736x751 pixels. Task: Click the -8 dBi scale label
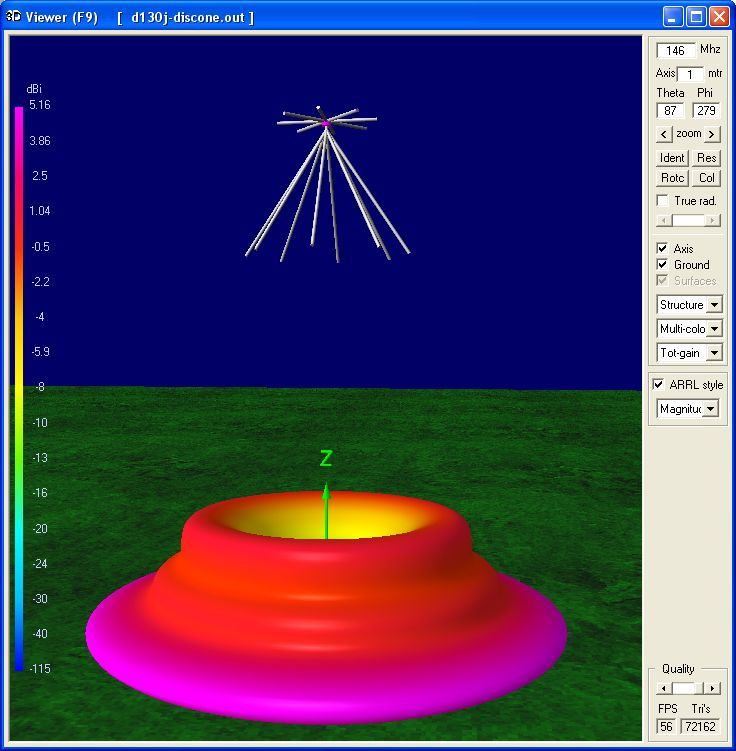click(x=40, y=387)
